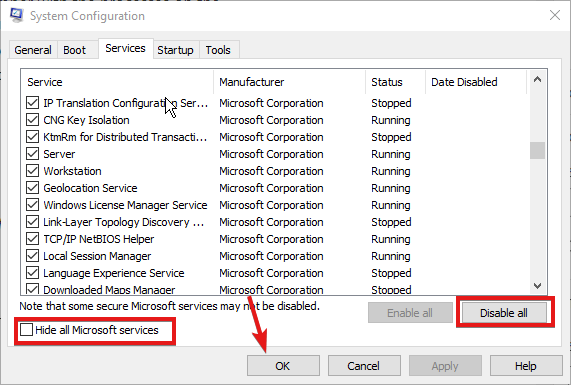Image resolution: width=571 pixels, height=385 pixels.
Task: Uncheck Windows License Manager Service
Action: click(x=32, y=205)
